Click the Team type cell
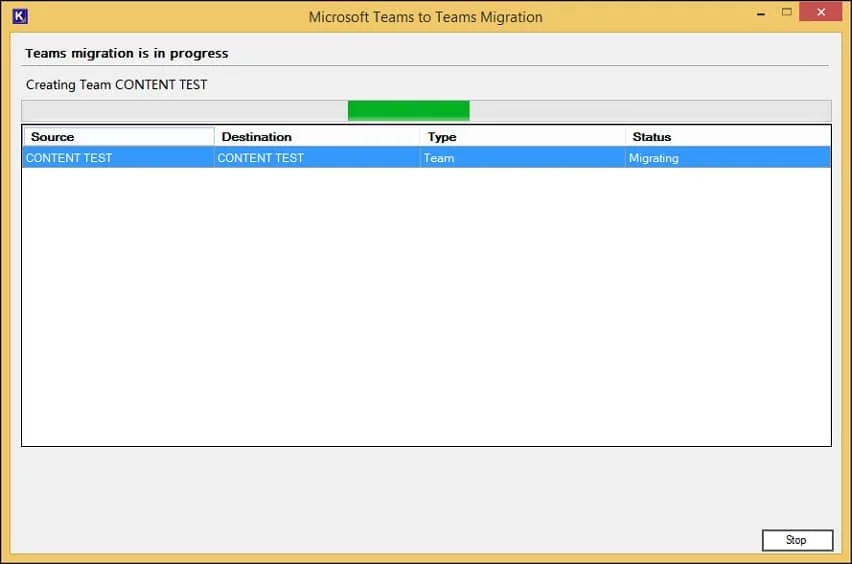 (x=523, y=158)
